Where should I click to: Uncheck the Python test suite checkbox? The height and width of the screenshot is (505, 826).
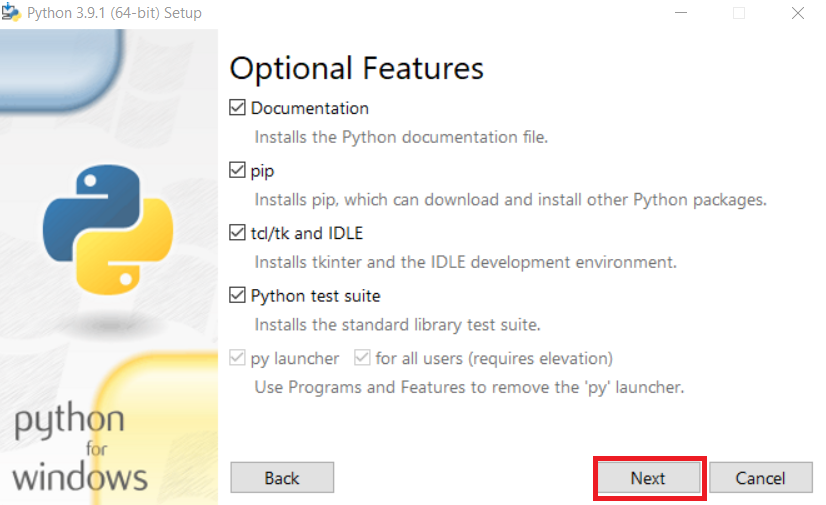[x=238, y=296]
